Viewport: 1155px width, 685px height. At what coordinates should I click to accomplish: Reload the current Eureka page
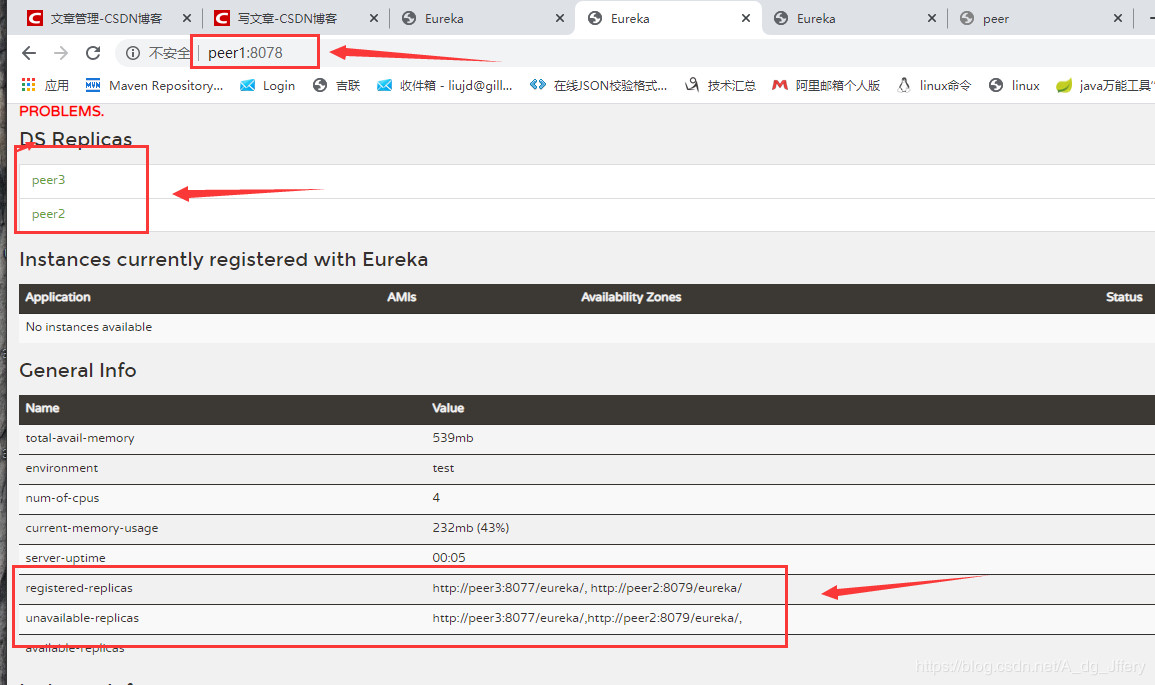pyautogui.click(x=93, y=53)
